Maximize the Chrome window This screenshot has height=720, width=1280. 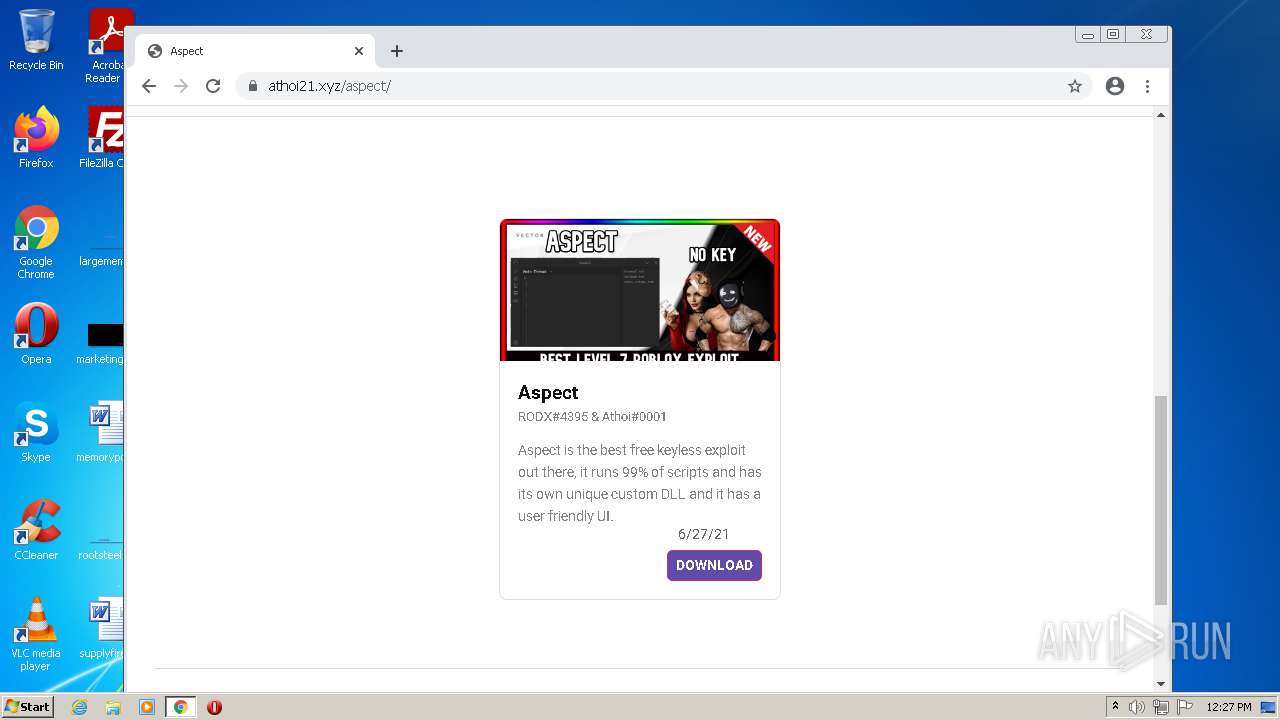1113,34
